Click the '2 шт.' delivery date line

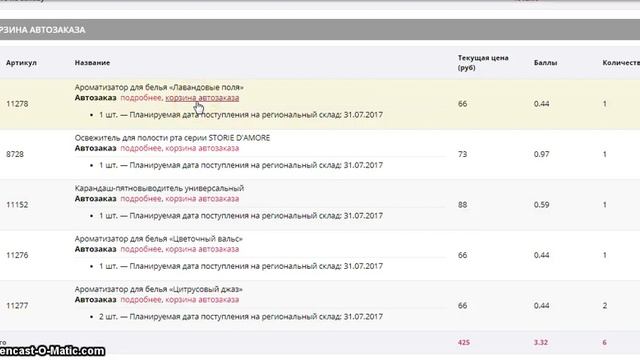[241, 317]
